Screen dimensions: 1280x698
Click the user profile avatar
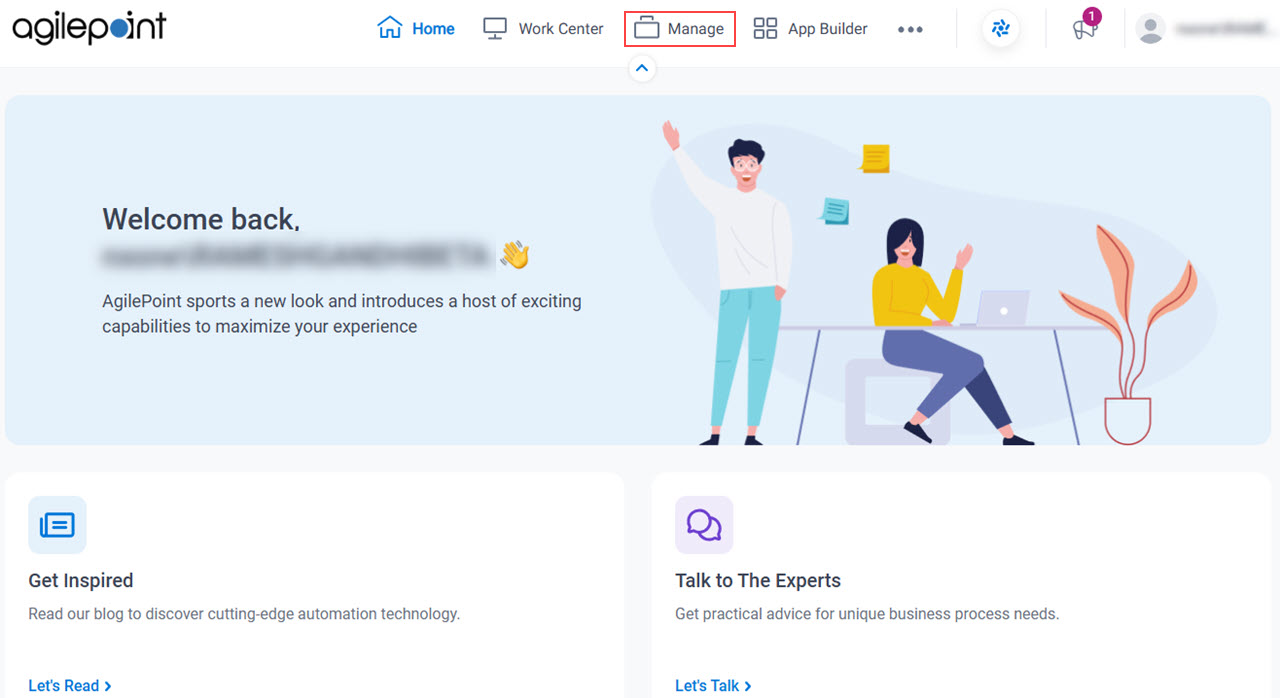point(1151,29)
